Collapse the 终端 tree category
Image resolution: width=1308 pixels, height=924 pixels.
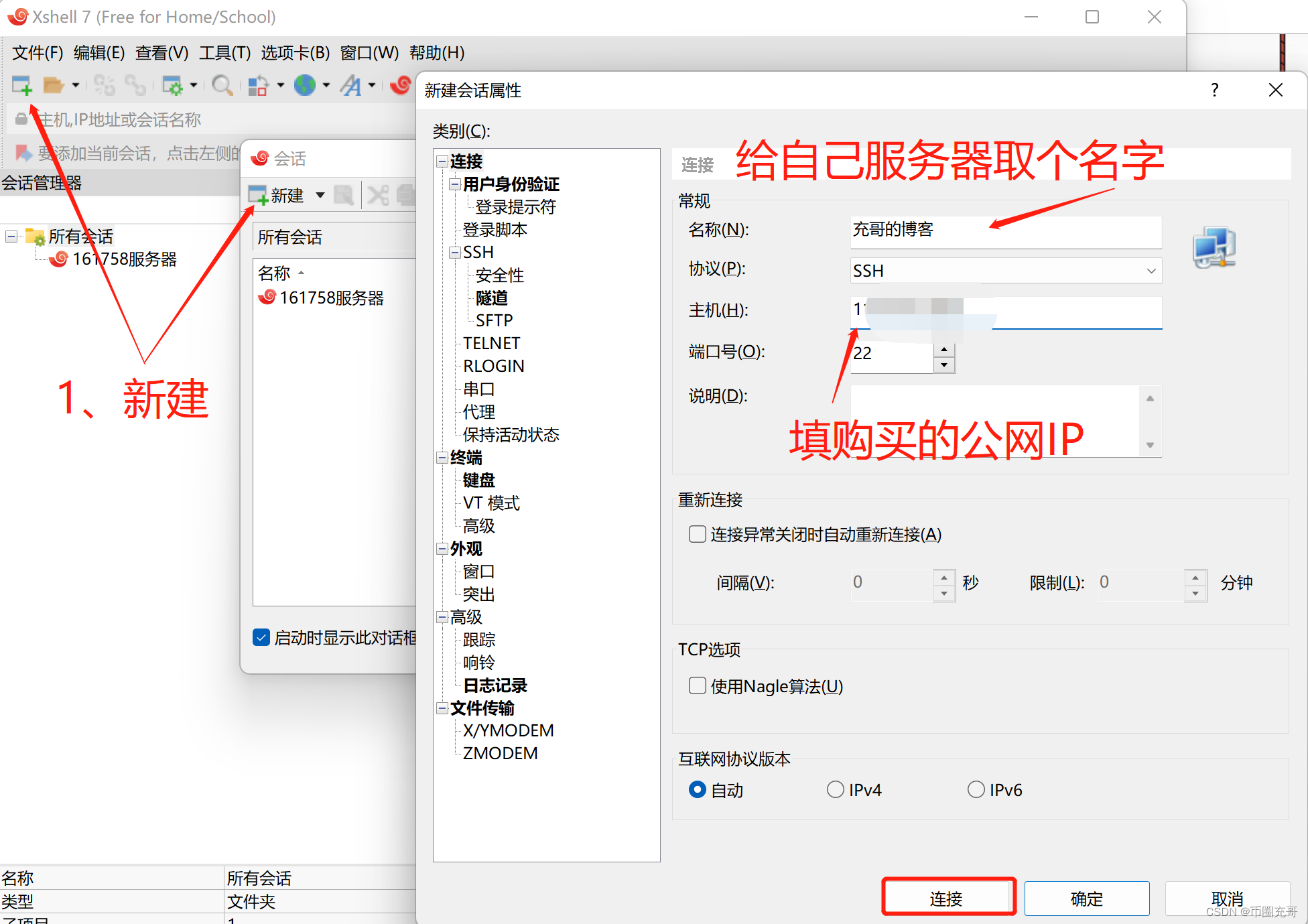442,458
